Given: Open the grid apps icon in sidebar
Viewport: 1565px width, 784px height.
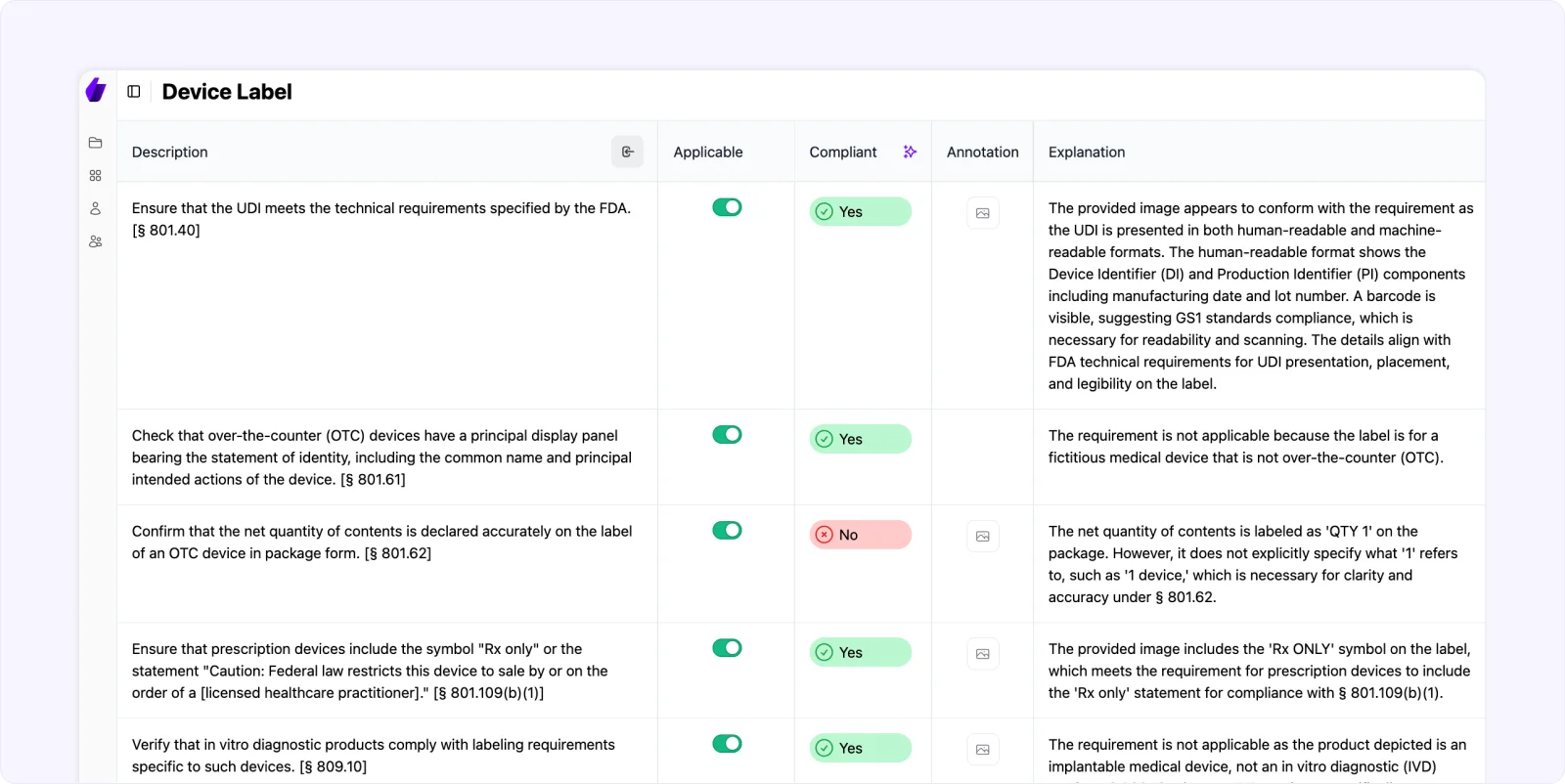Looking at the screenshot, I should pos(95,176).
